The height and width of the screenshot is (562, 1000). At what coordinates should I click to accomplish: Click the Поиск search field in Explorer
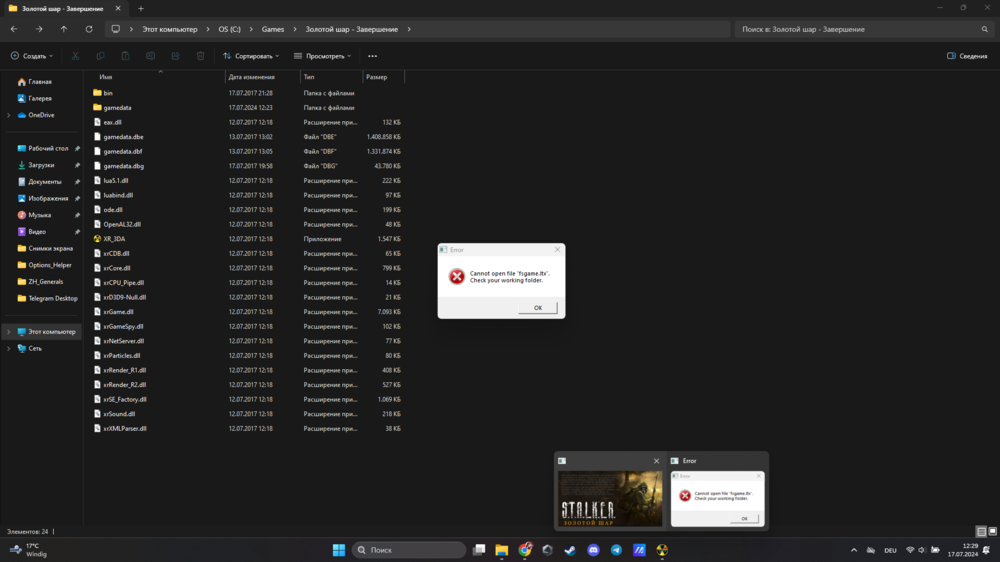tap(860, 29)
